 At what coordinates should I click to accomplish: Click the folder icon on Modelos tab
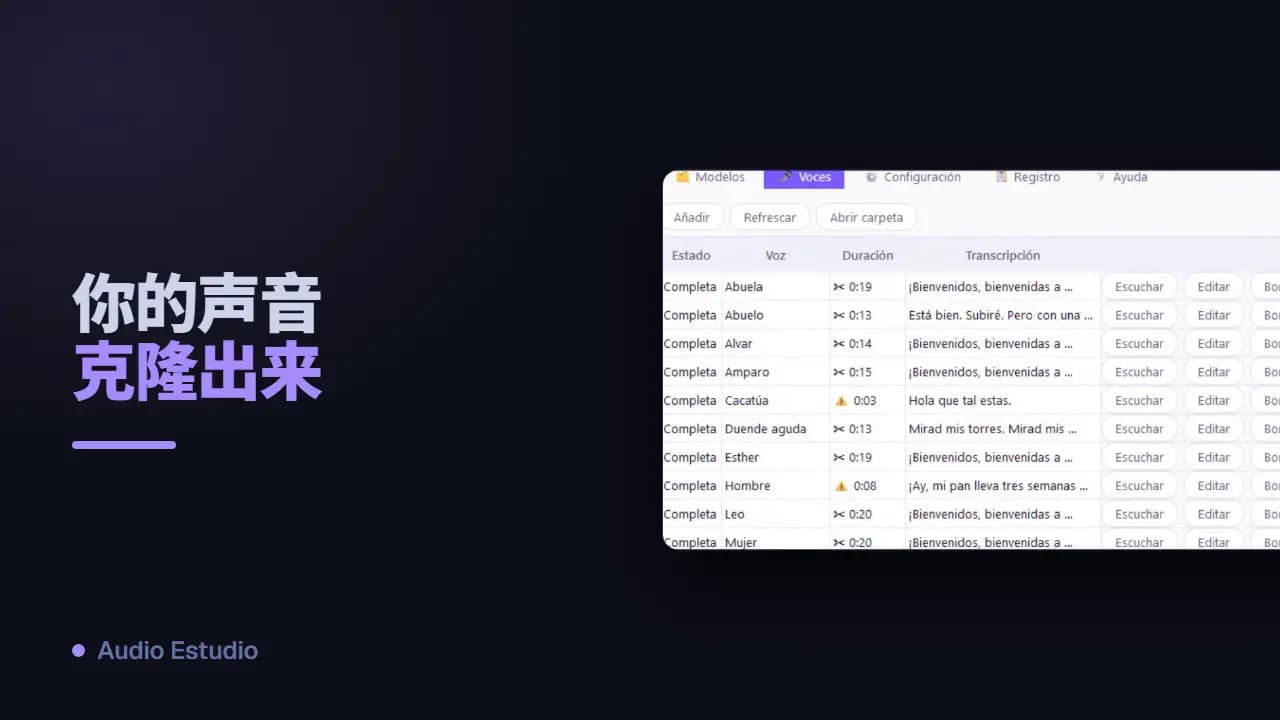coord(683,177)
